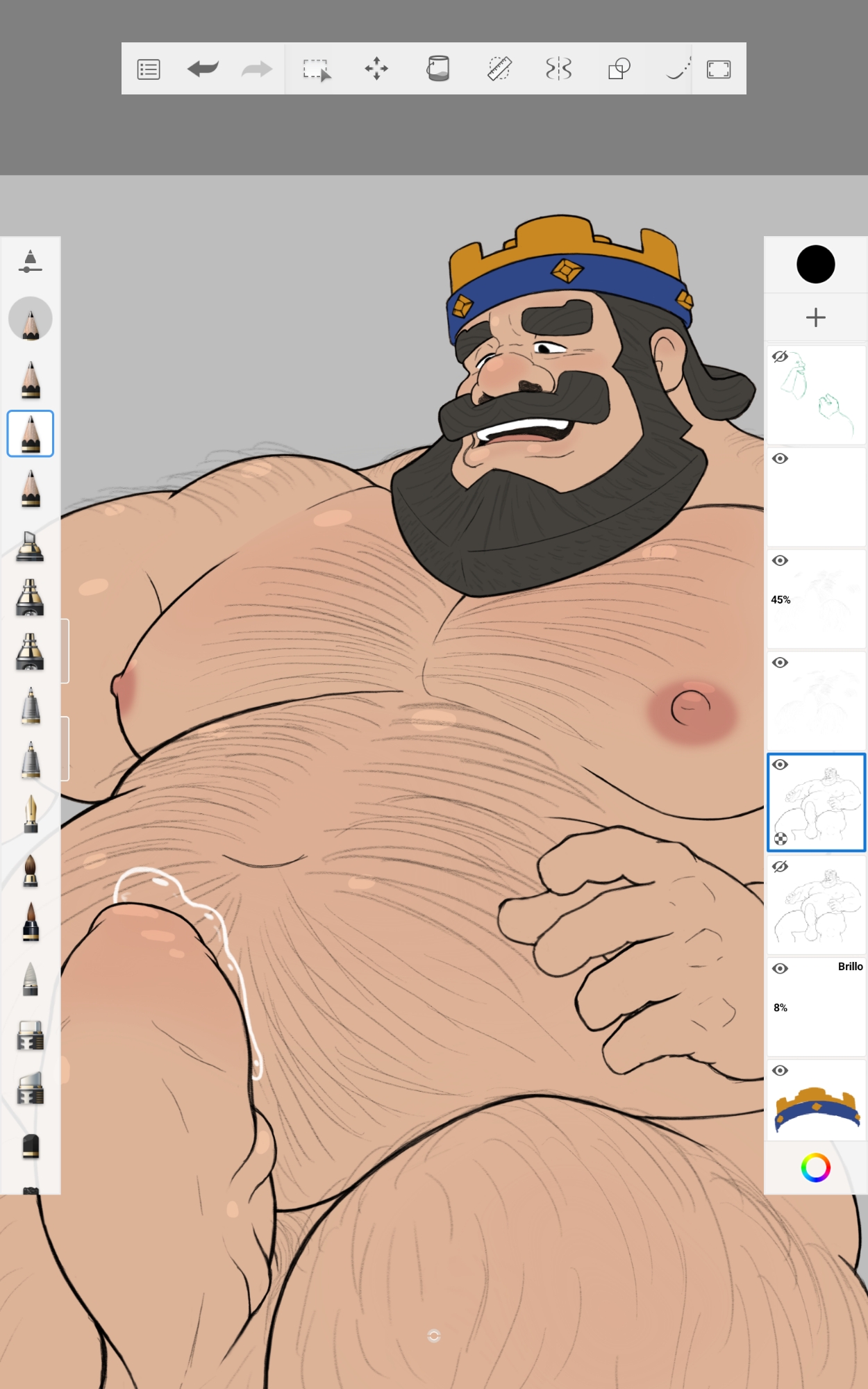Open the Ruler guides tool
868x1389 pixels.
pyautogui.click(x=499, y=69)
